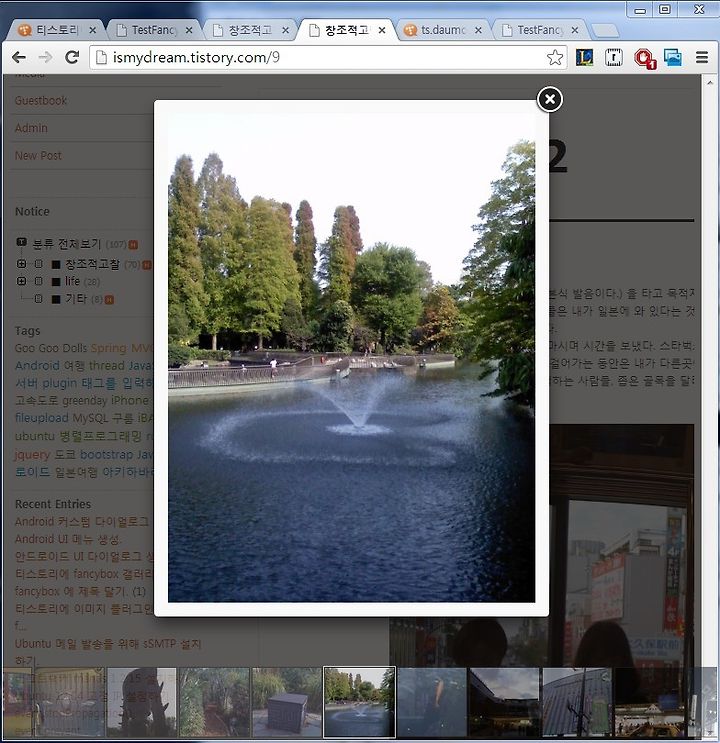The height and width of the screenshot is (743, 720).
Task: Open the fileupload tag link
Action: 42,418
